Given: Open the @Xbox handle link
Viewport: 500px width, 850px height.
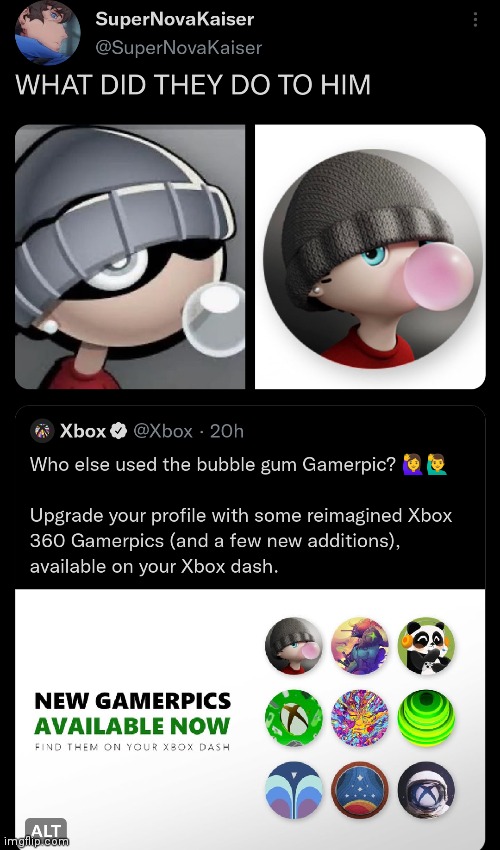Looking at the screenshot, I should (x=163, y=431).
